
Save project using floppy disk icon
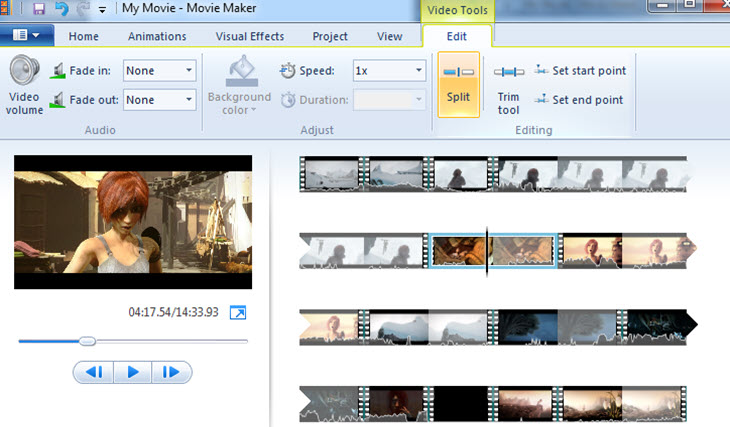(x=39, y=8)
